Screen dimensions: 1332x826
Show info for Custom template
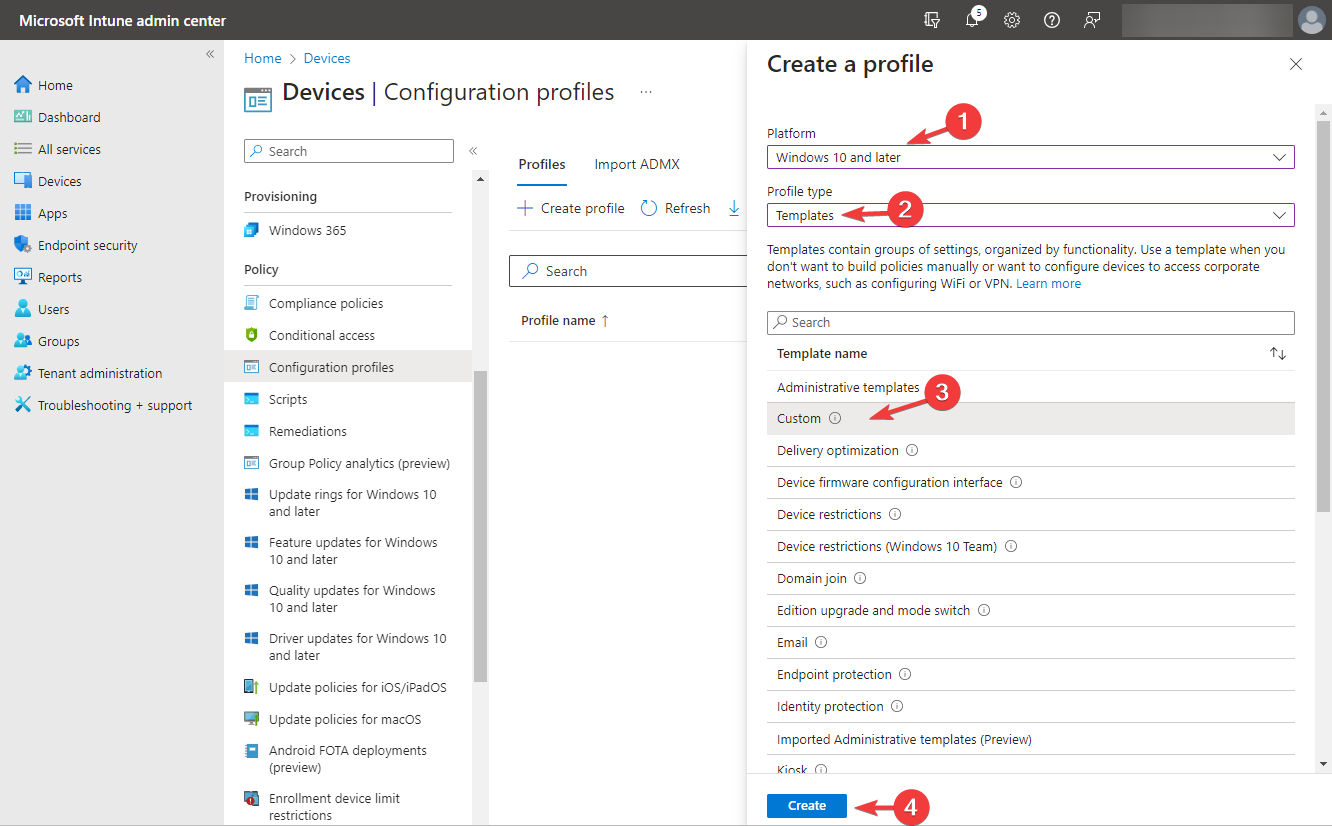(835, 418)
